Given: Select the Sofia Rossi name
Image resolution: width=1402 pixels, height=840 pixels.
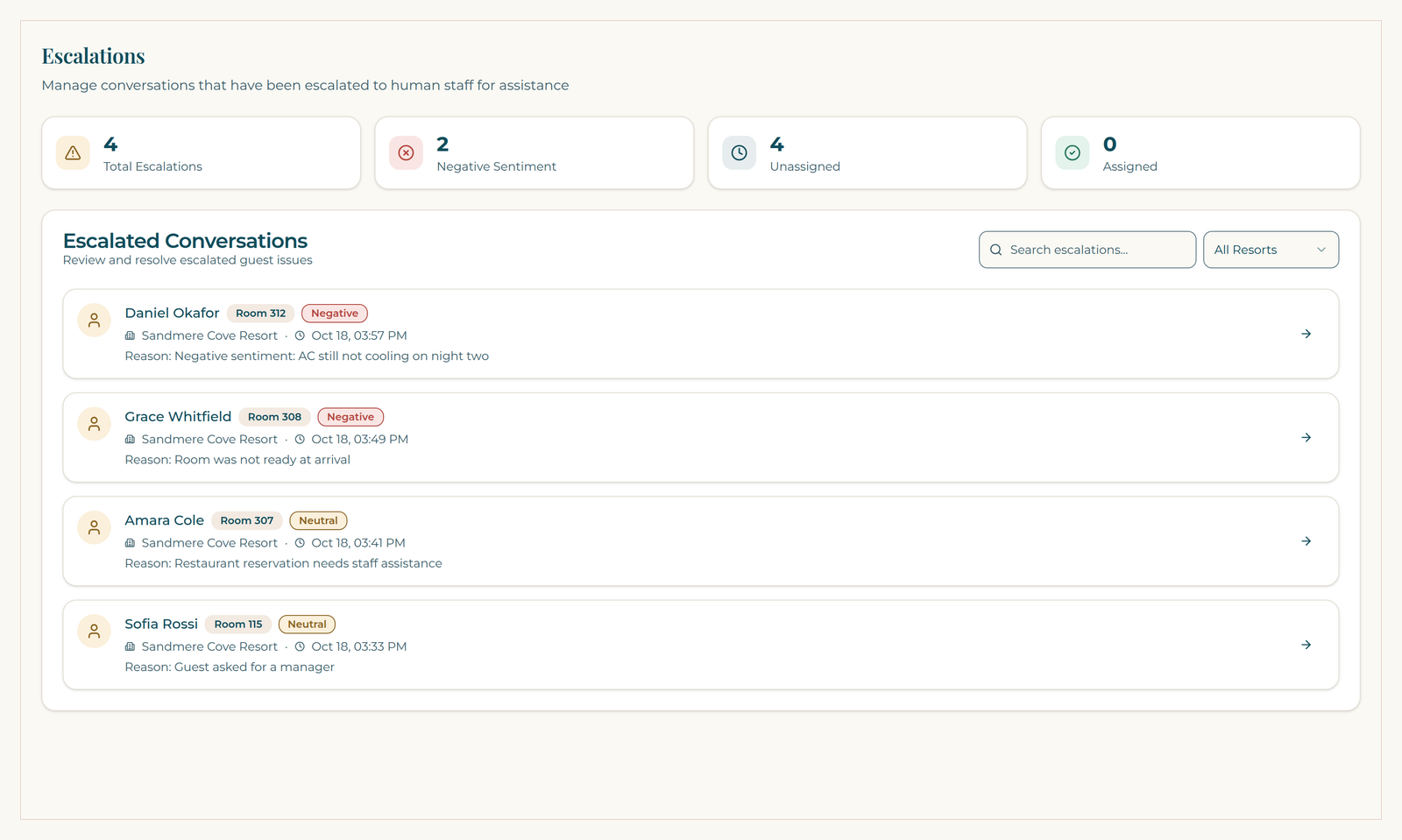Looking at the screenshot, I should pos(161,624).
